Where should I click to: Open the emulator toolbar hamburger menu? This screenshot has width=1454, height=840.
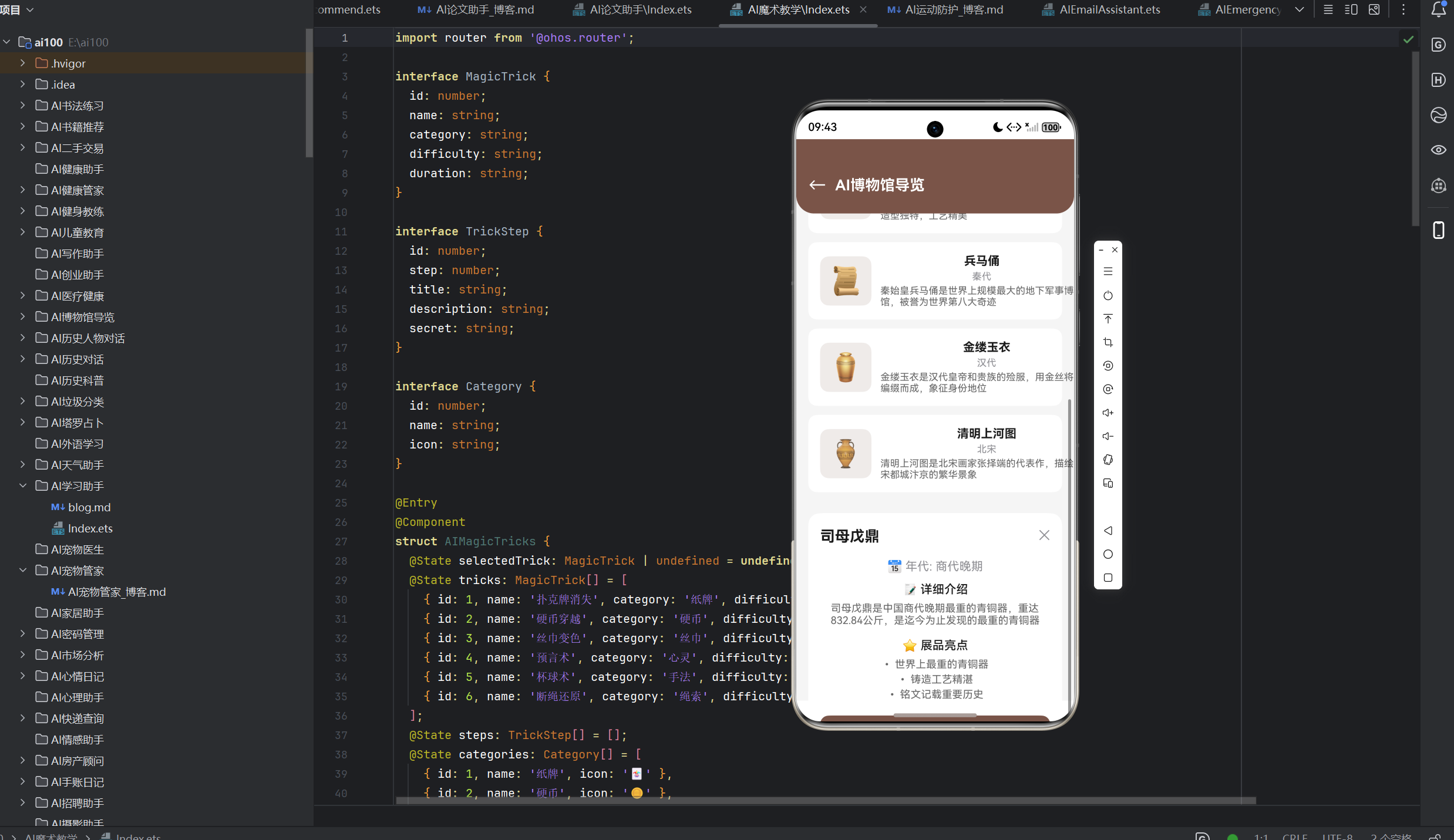click(1108, 271)
